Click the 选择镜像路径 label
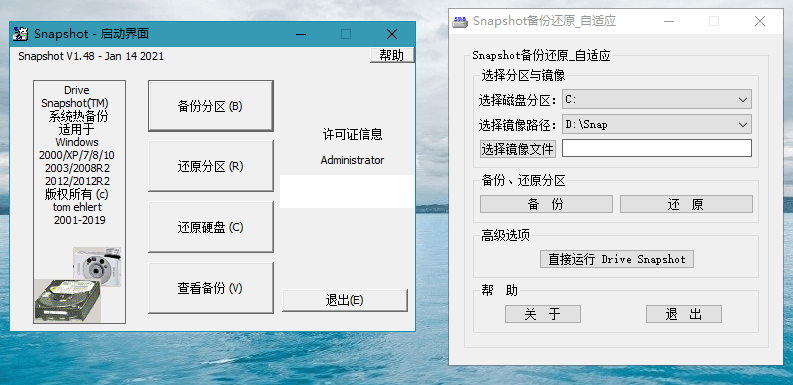793x385 pixels. click(518, 124)
